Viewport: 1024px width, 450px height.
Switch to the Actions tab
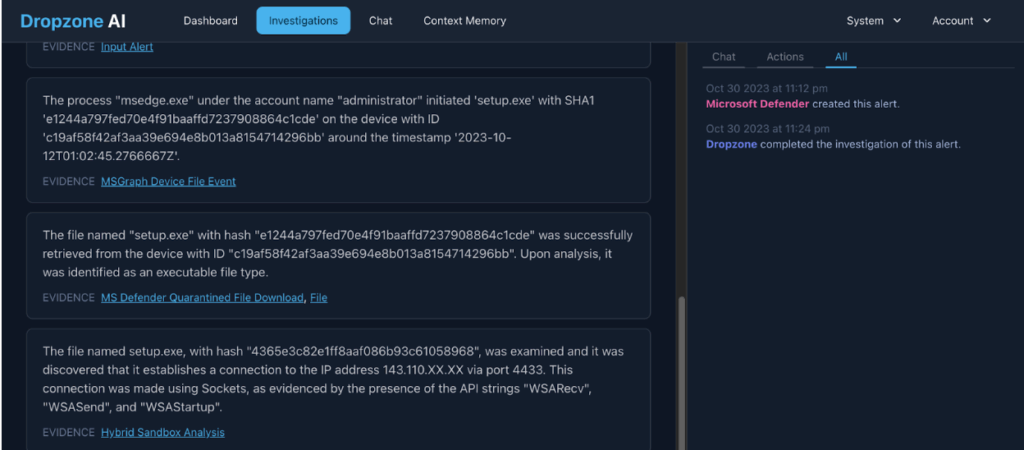pos(784,57)
